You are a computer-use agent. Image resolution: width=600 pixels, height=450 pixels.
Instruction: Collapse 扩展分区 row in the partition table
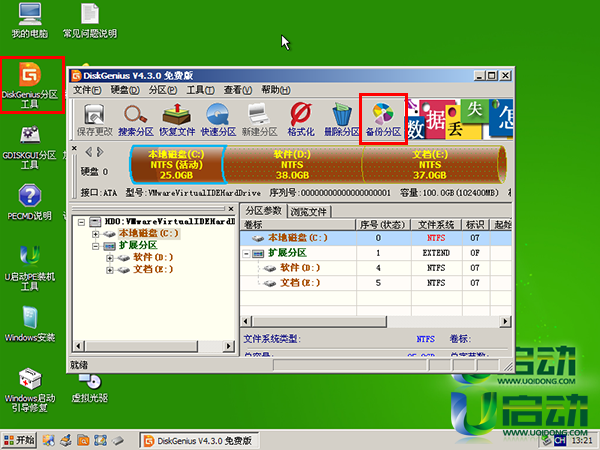(x=247, y=253)
